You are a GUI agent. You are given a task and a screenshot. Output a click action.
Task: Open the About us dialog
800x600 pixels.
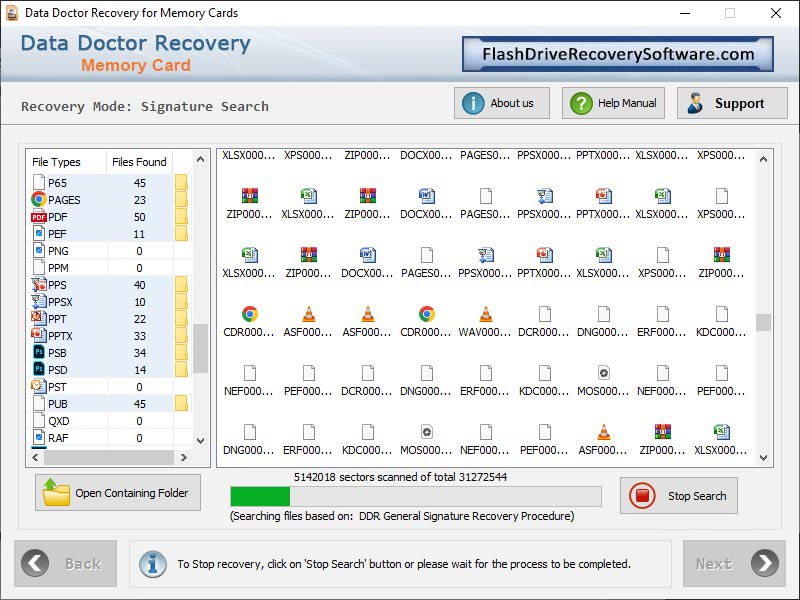click(501, 102)
